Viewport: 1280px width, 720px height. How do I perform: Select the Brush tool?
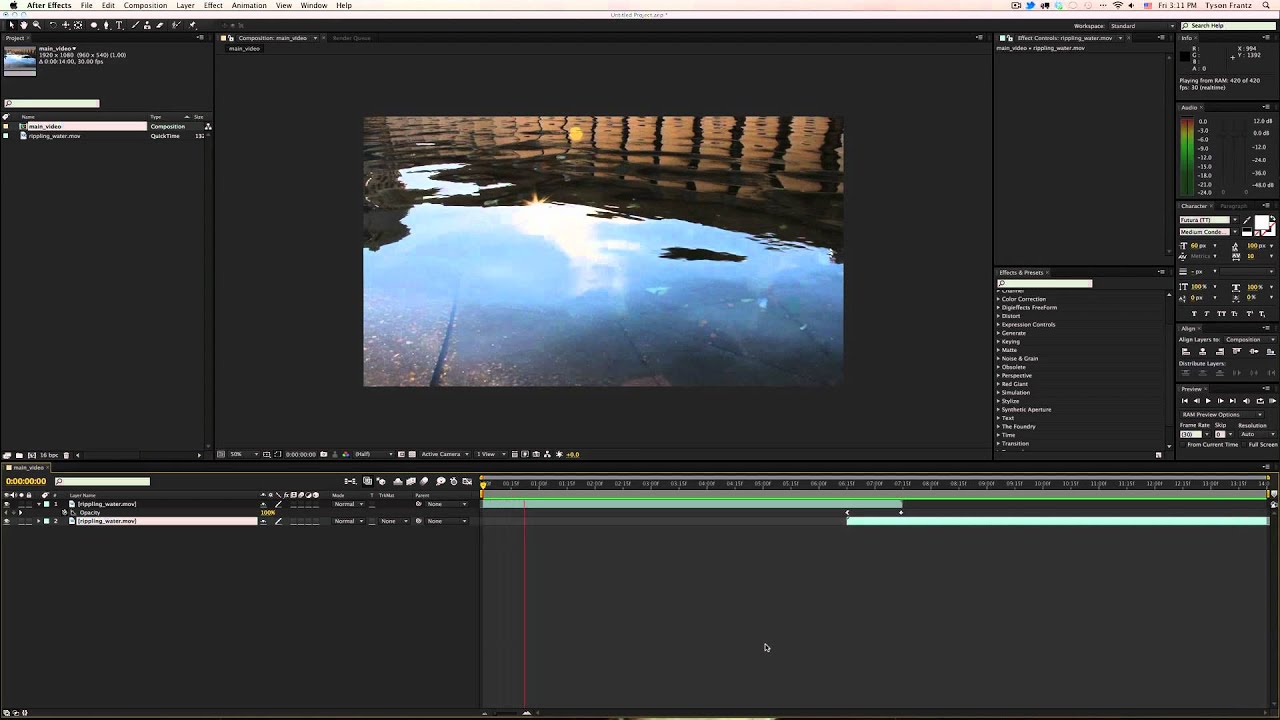coord(135,25)
